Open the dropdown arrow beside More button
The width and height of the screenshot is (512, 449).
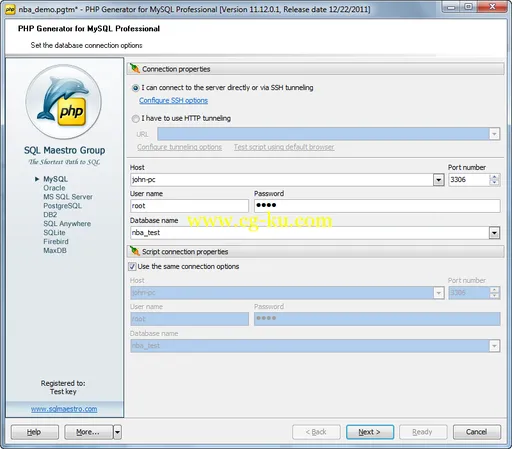click(117, 432)
